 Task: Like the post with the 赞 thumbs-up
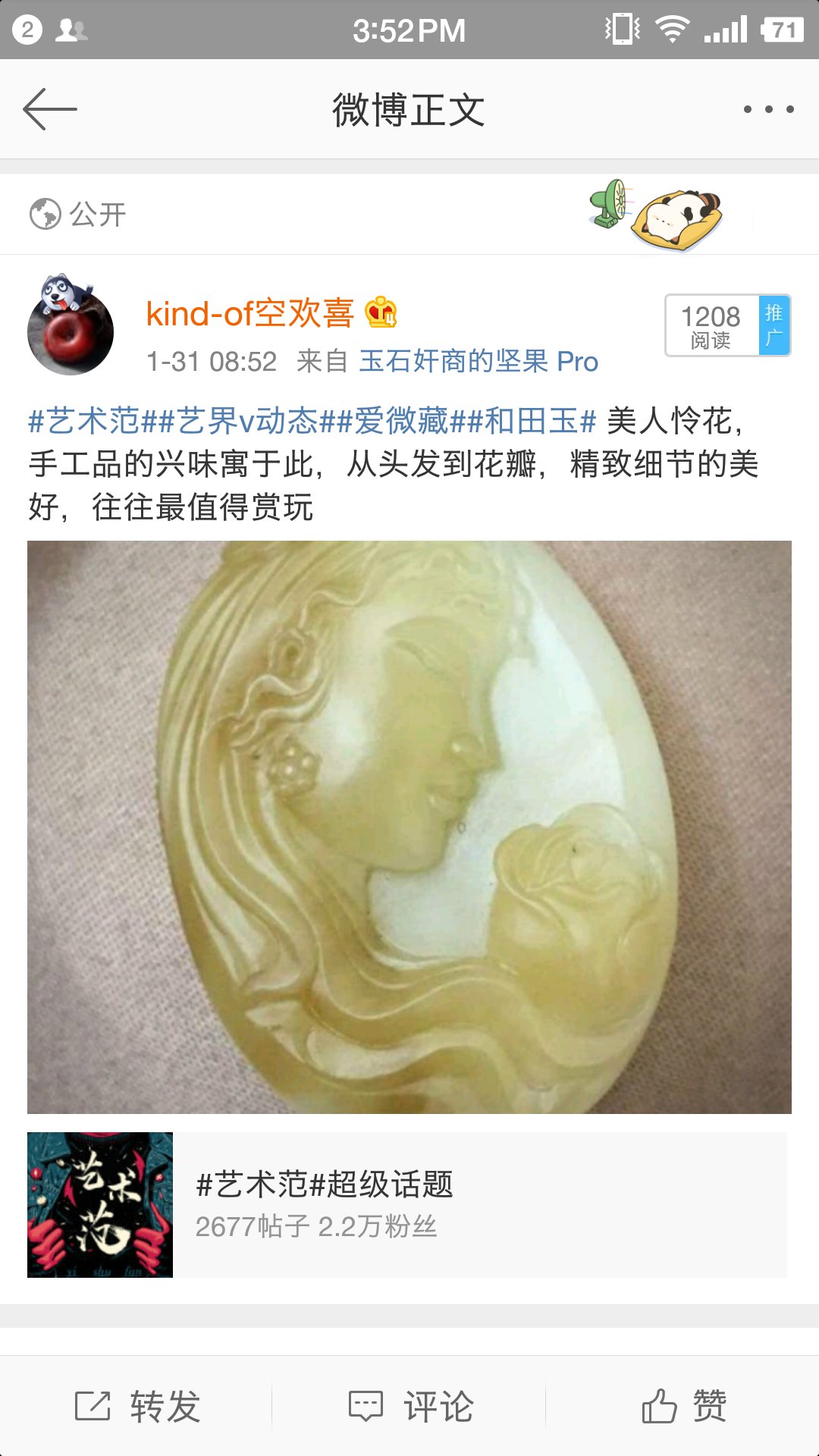click(684, 1406)
